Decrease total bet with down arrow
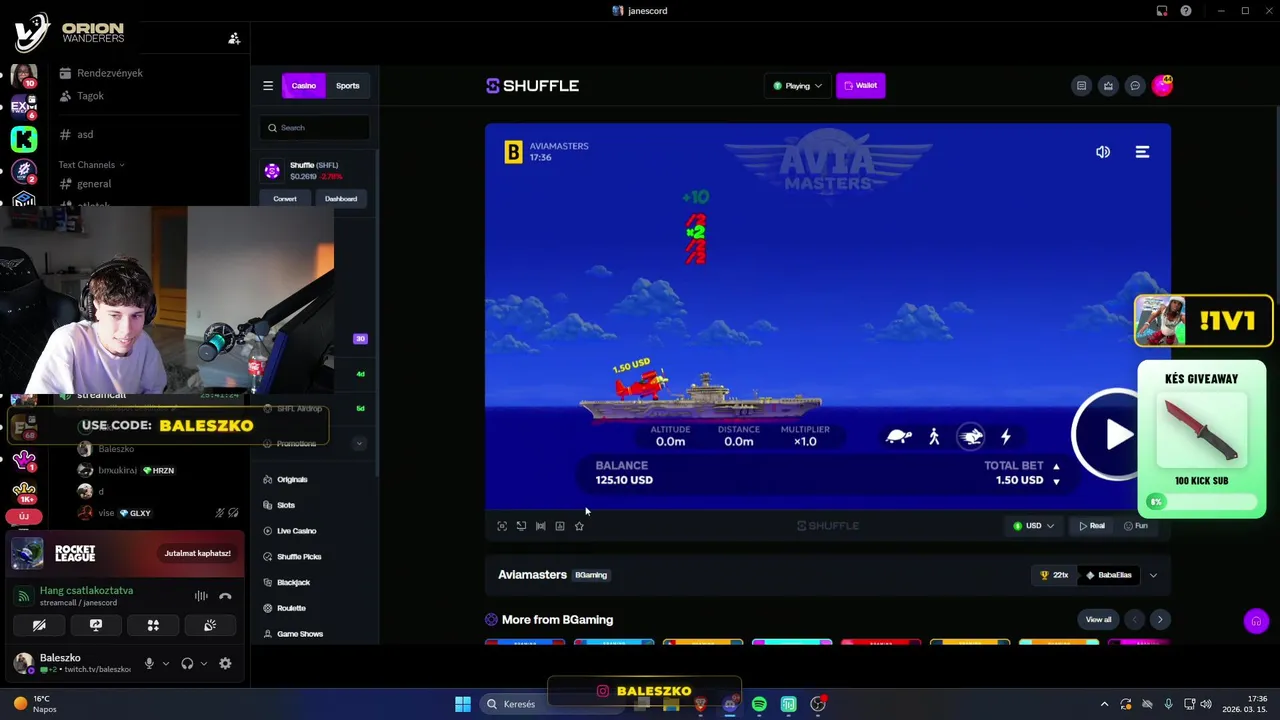This screenshot has width=1280, height=720. coord(1056,482)
